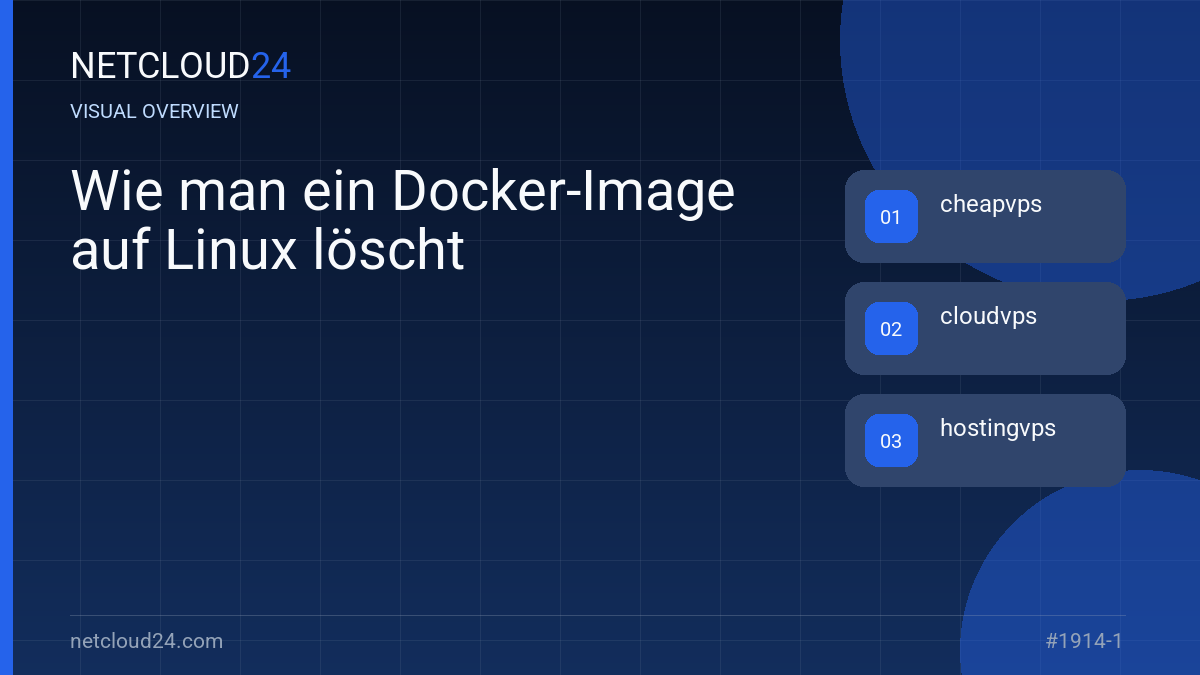The width and height of the screenshot is (1200, 675).
Task: Click the netcloud24.com footer link
Action: pos(147,641)
